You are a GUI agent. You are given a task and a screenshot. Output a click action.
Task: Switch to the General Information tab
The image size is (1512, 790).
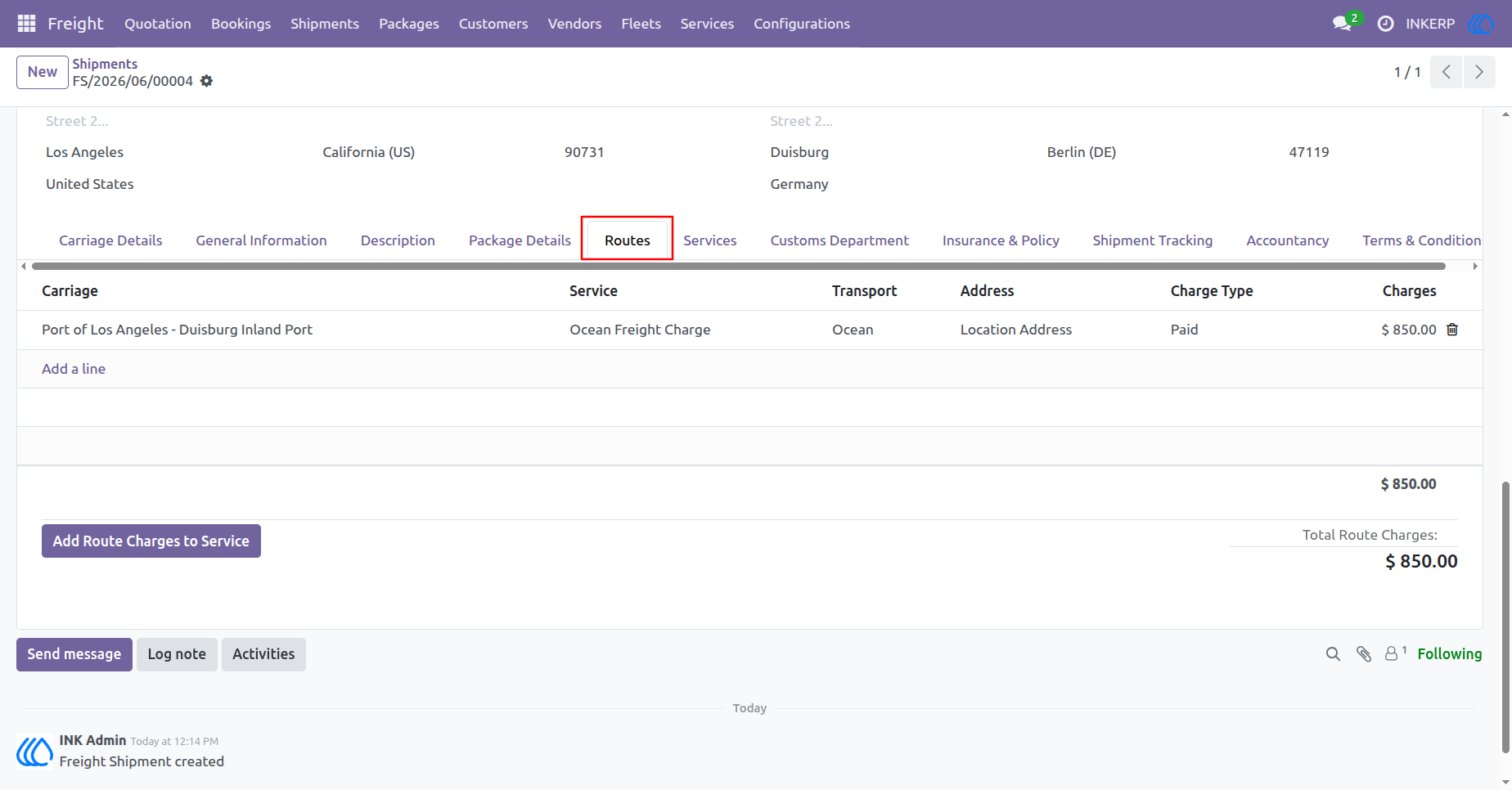(x=261, y=240)
